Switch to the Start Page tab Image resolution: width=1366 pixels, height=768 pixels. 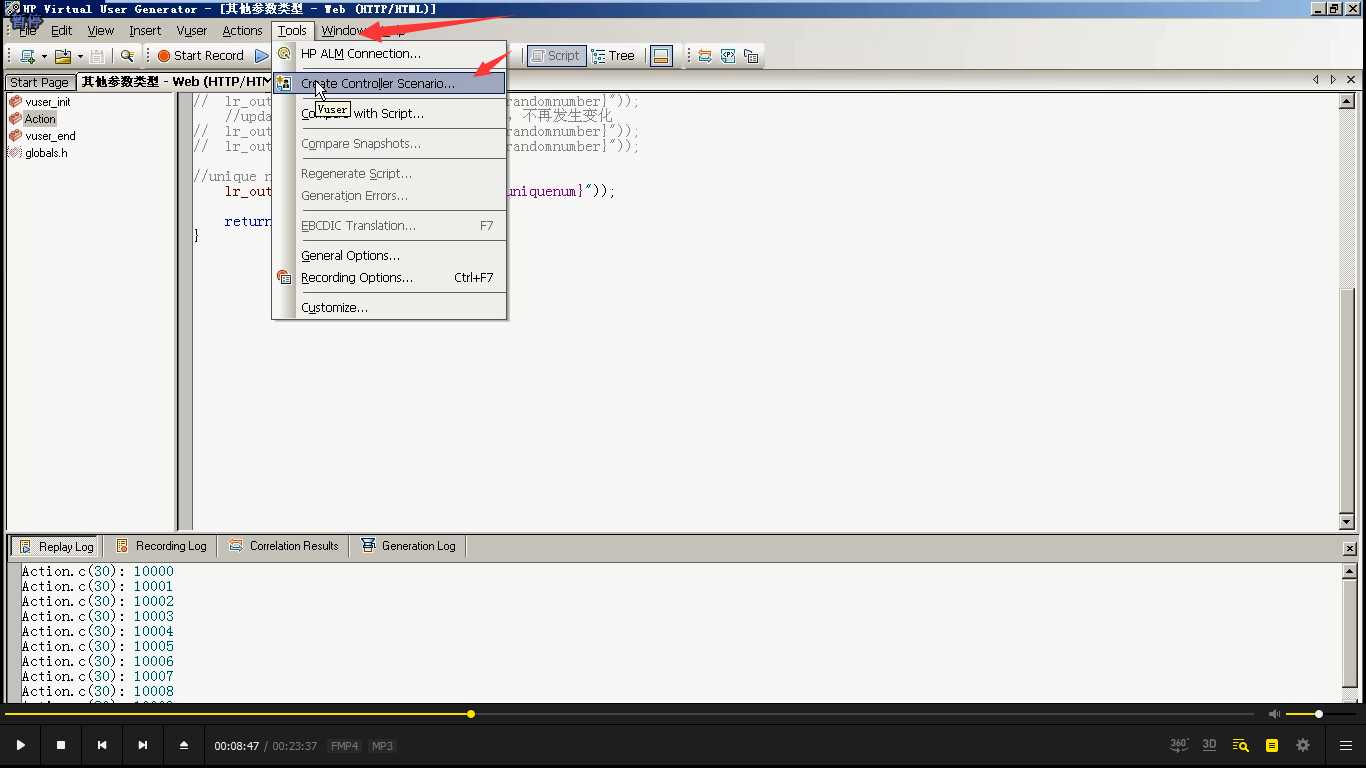pos(40,82)
